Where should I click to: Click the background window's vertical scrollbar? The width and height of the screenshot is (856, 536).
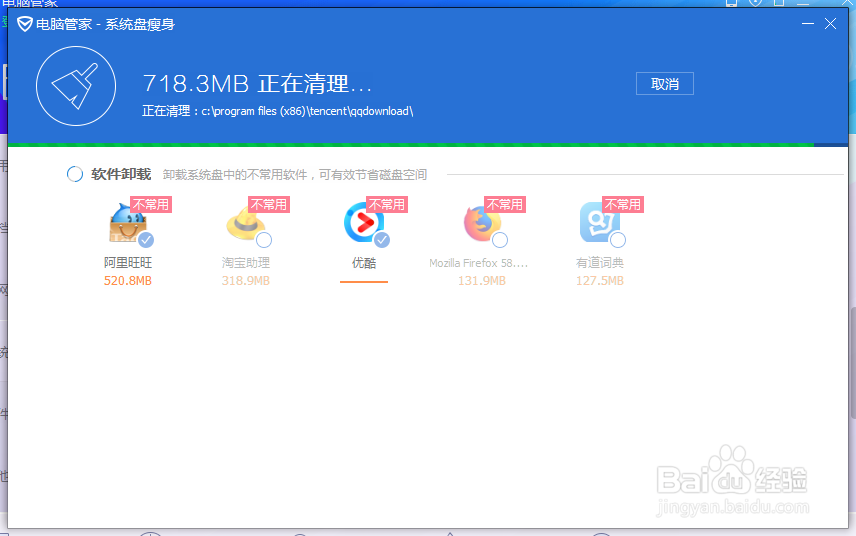point(853,362)
